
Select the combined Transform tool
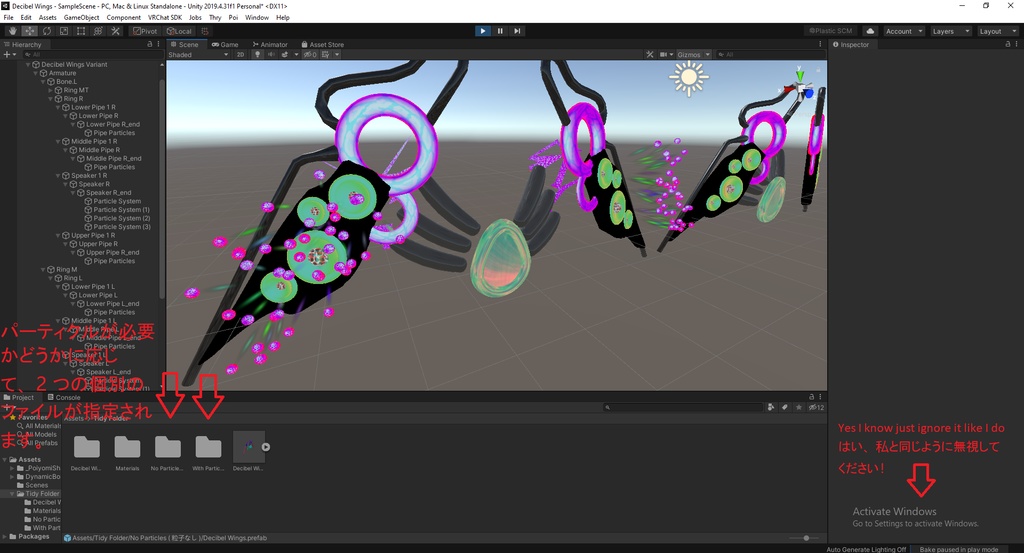point(98,31)
